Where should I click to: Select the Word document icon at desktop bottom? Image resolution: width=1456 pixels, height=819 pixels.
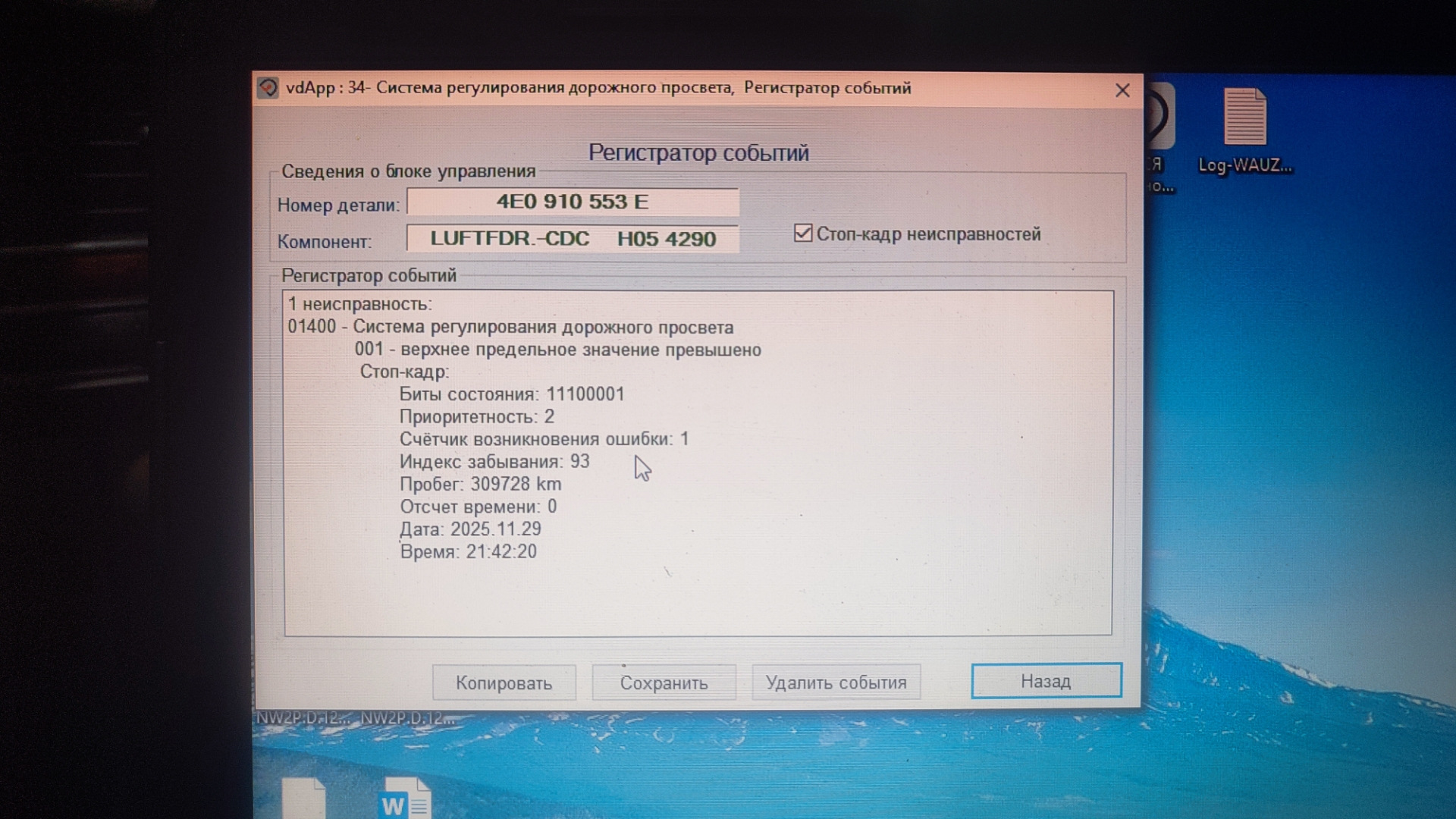(x=404, y=798)
